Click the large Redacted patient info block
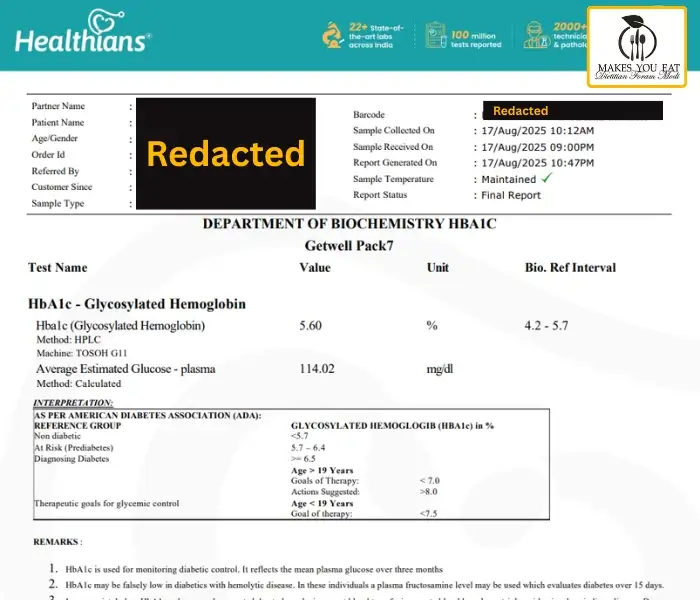The image size is (700, 600). pyautogui.click(x=225, y=153)
